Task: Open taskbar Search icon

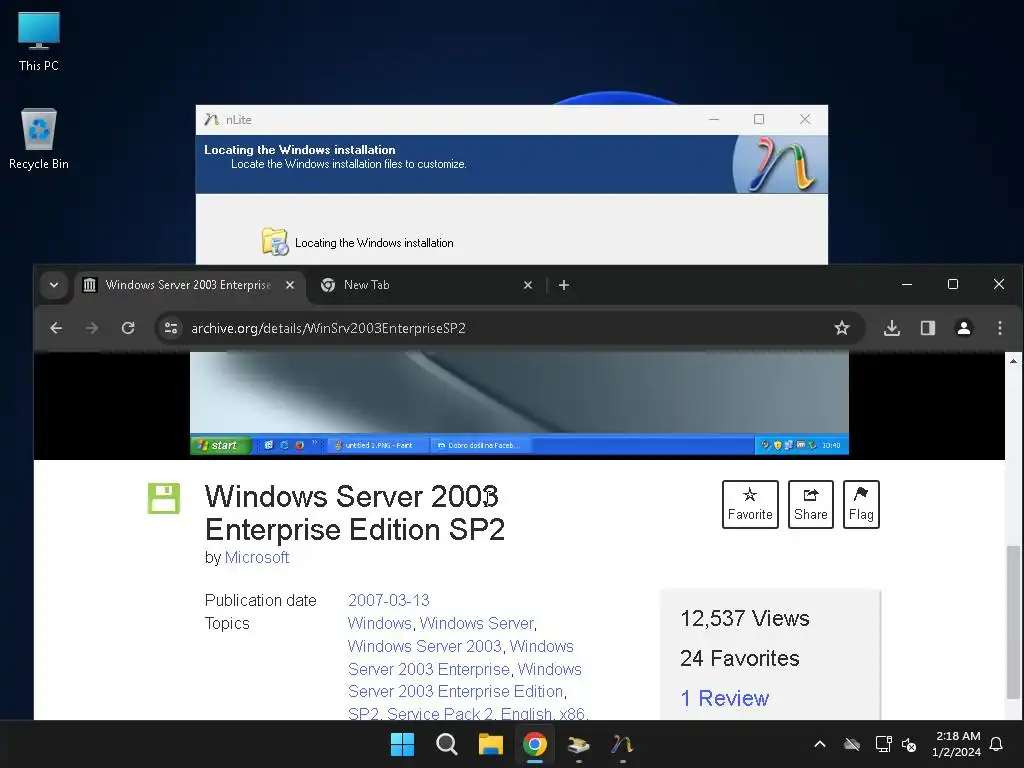Action: [x=447, y=744]
